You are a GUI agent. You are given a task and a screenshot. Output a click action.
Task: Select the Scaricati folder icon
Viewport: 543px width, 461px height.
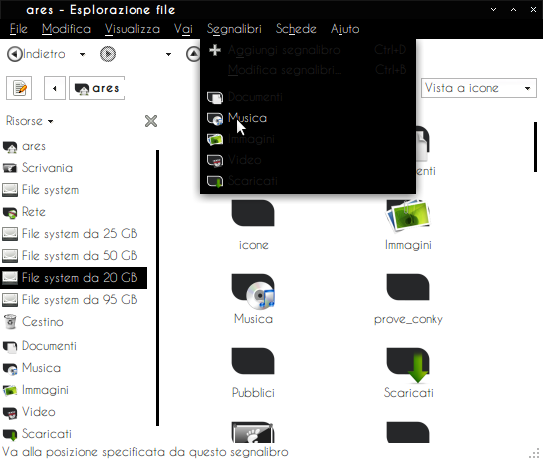tap(408, 365)
